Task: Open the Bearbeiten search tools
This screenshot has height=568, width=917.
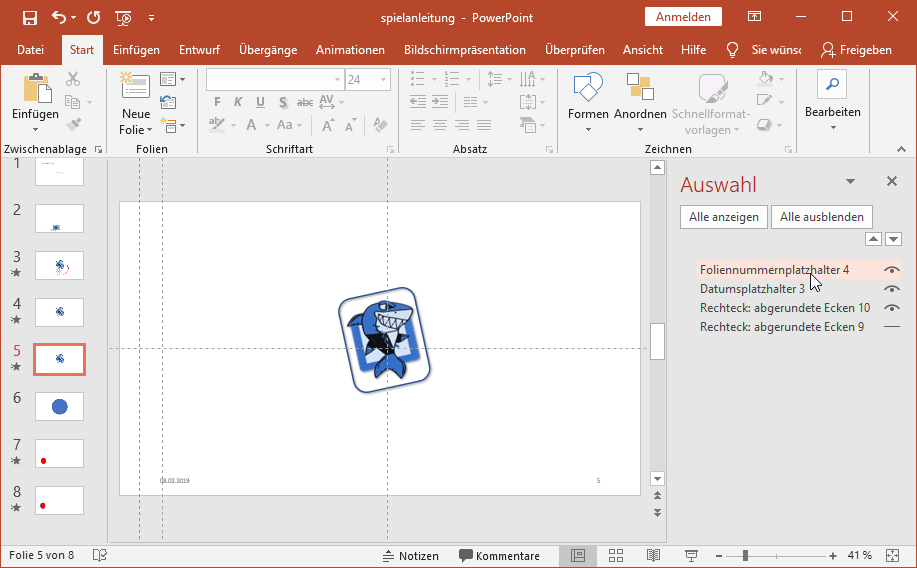Action: pos(833,101)
